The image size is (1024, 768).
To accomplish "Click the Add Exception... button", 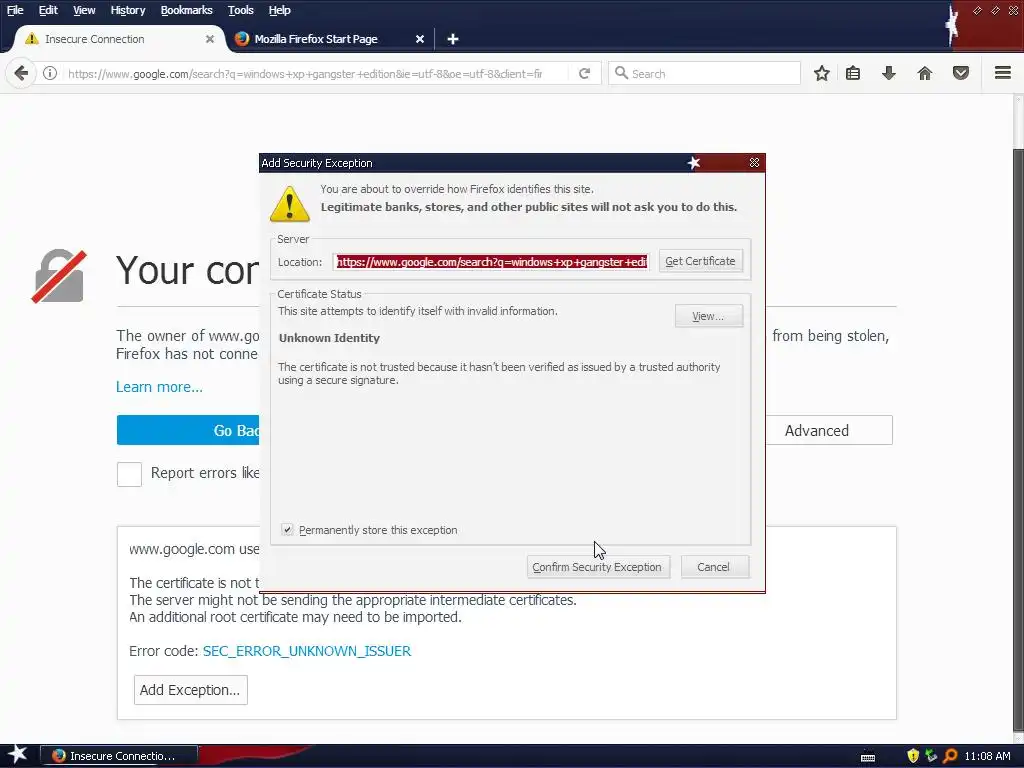I will pyautogui.click(x=190, y=690).
